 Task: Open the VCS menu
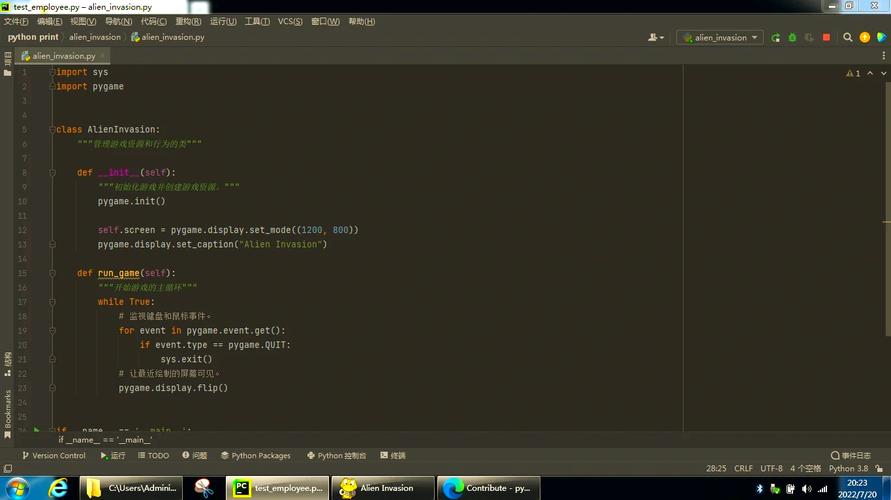290,21
